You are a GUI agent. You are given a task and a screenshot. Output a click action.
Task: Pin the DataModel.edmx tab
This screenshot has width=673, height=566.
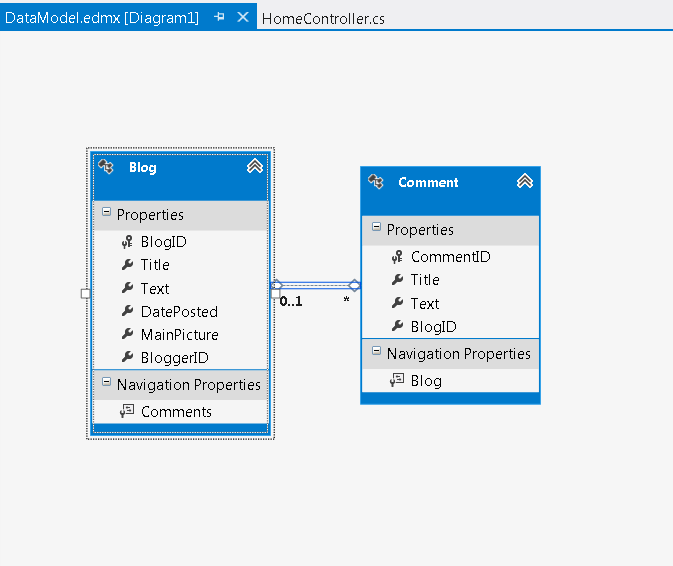pos(219,17)
